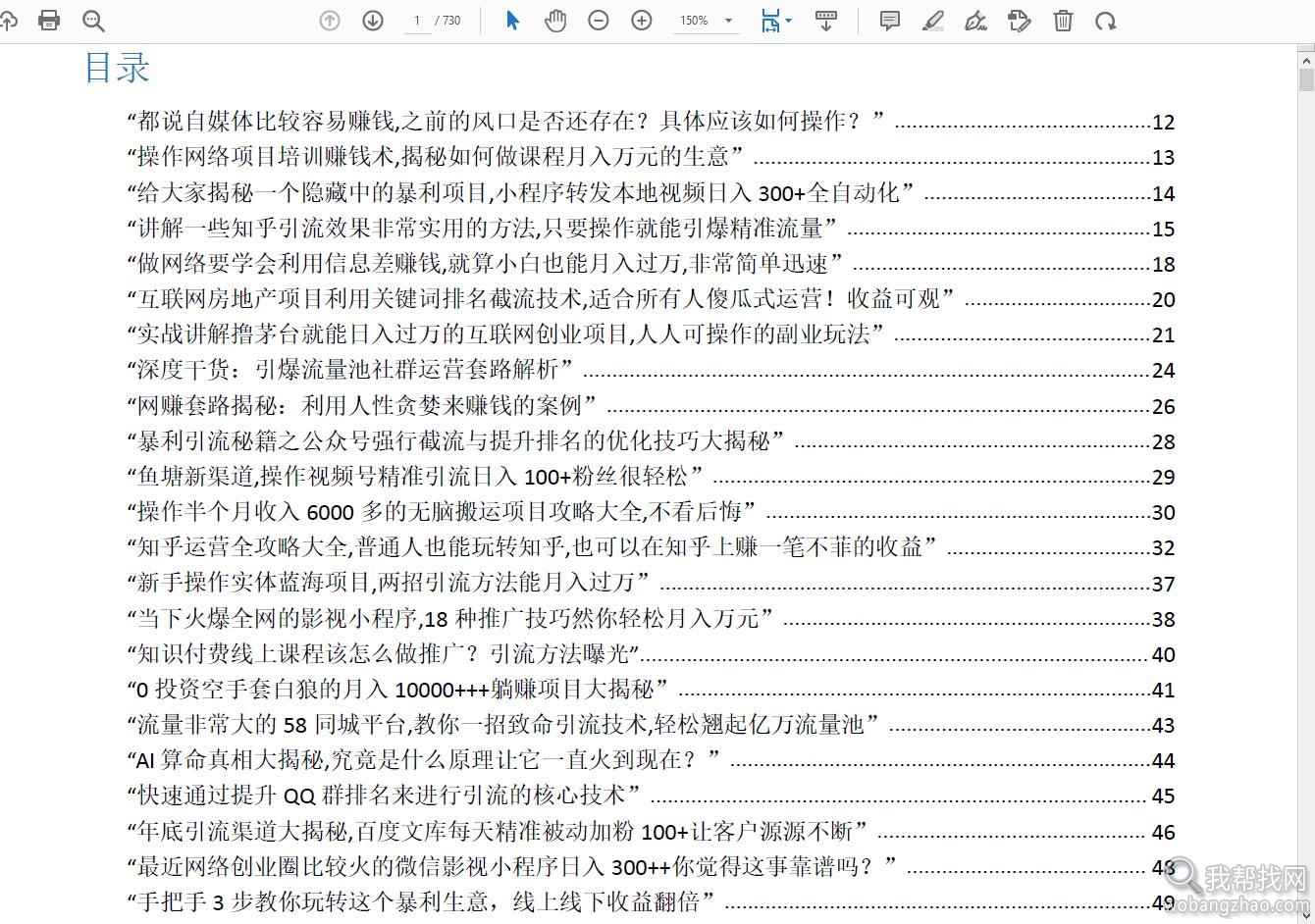
Task: Click the fit page width icon
Action: 770,20
